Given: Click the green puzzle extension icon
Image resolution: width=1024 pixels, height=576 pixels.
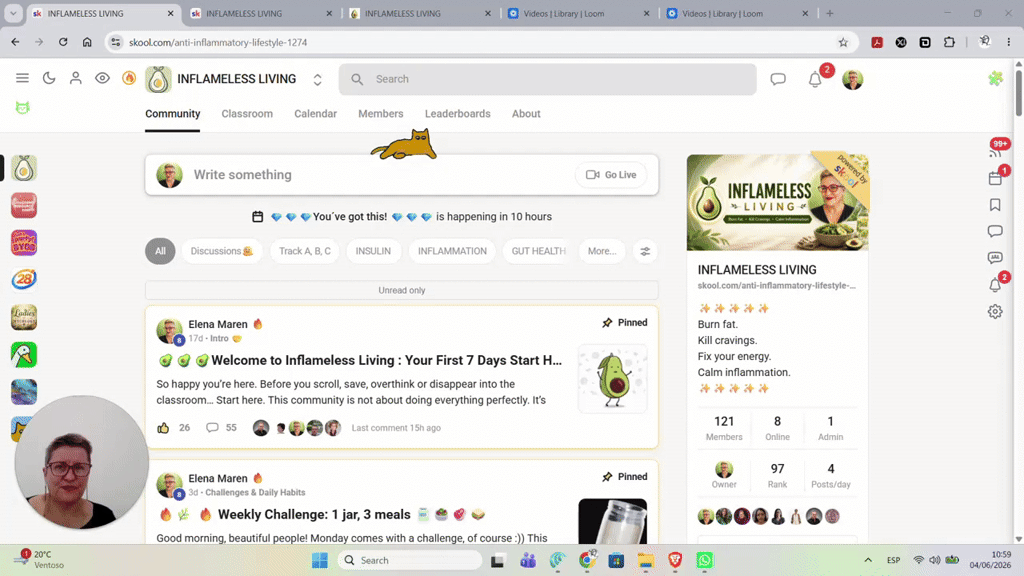Looking at the screenshot, I should (x=995, y=78).
